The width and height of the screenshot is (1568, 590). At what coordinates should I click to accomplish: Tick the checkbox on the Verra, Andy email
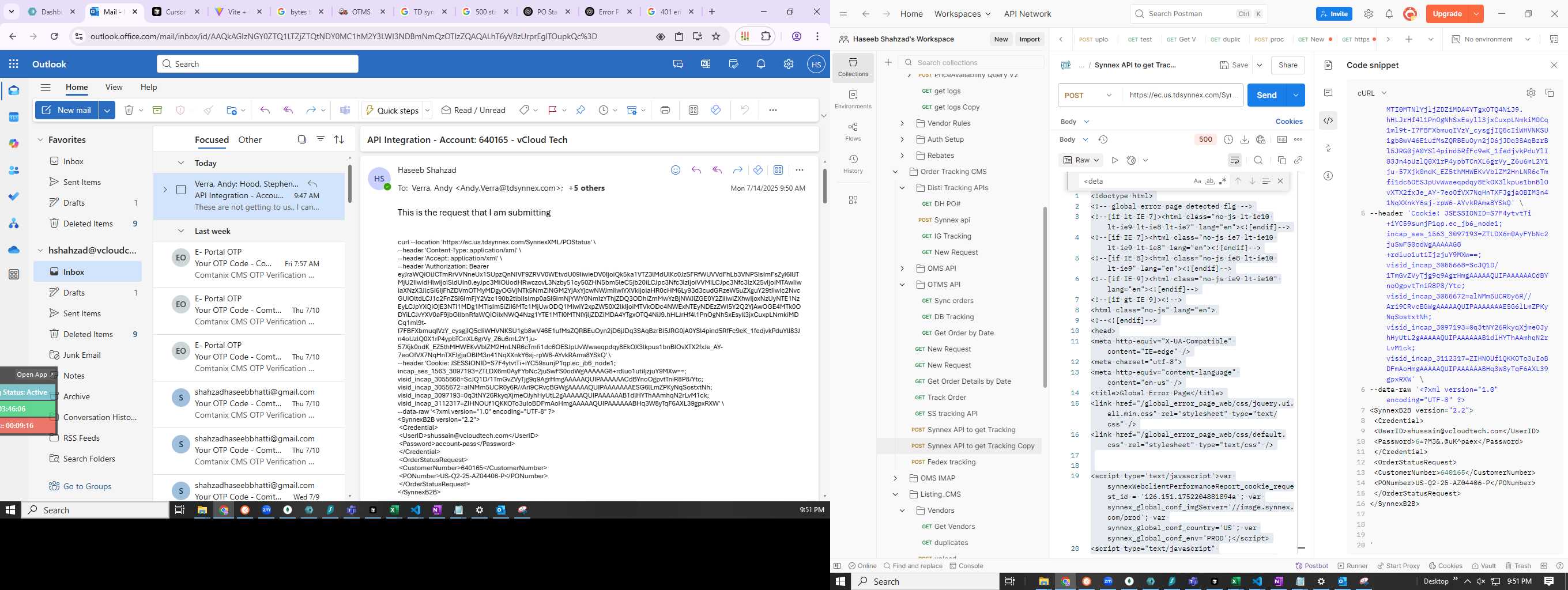(181, 190)
